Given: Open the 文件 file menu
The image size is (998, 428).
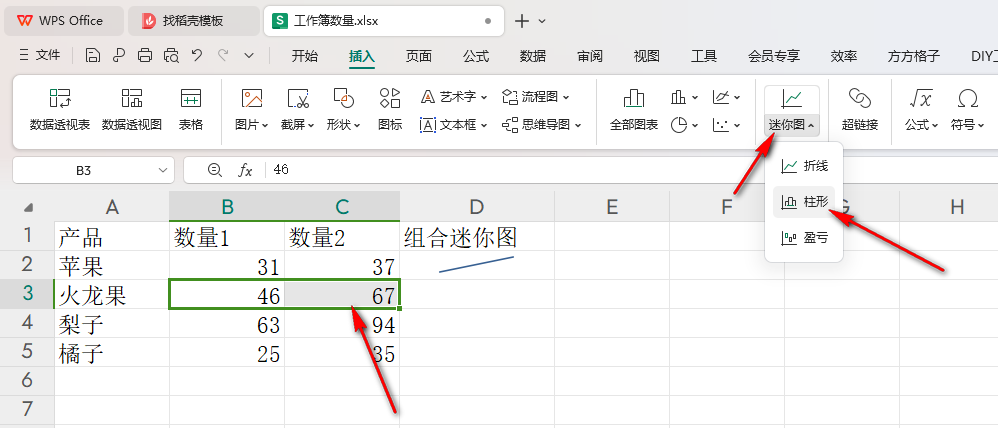Looking at the screenshot, I should point(40,55).
